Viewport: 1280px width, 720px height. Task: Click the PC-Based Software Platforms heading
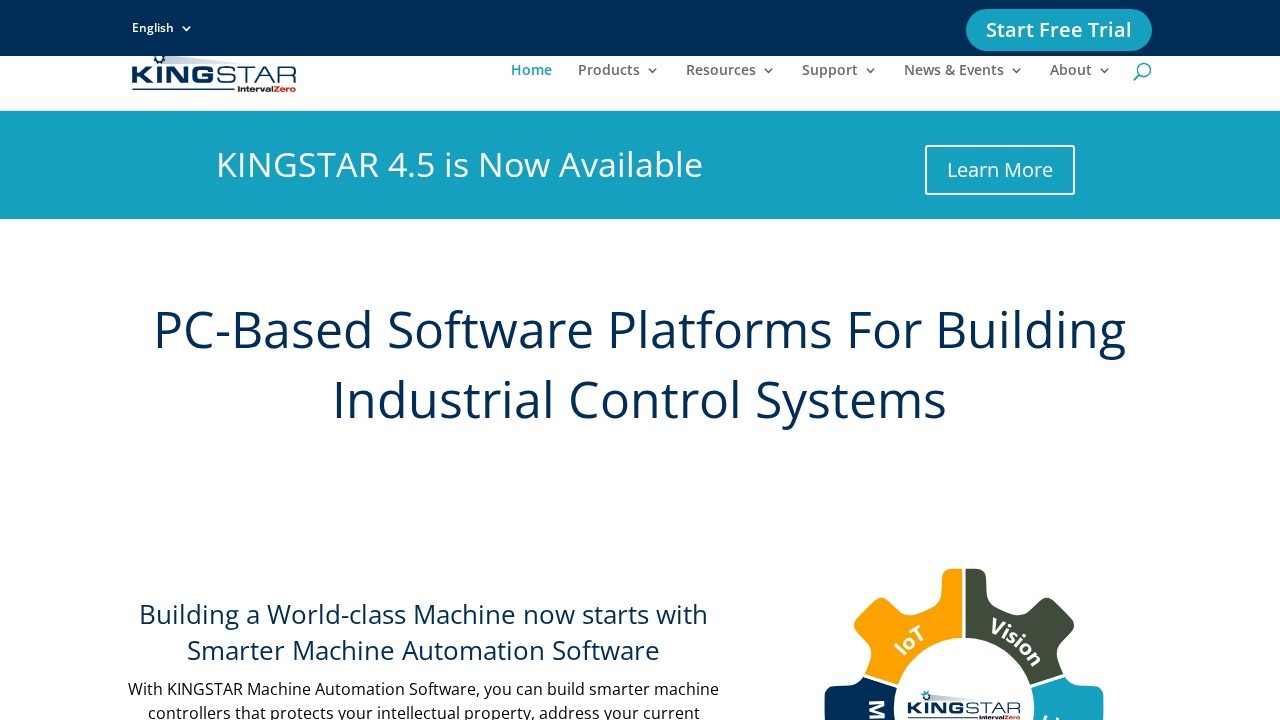click(x=639, y=364)
